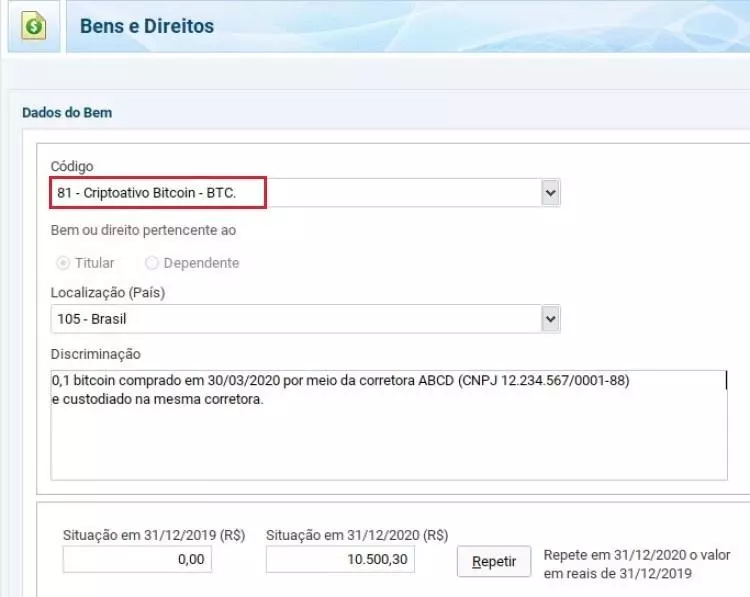Click the Bens e Direitos money icon
Image resolution: width=750 pixels, height=597 pixels.
33,26
